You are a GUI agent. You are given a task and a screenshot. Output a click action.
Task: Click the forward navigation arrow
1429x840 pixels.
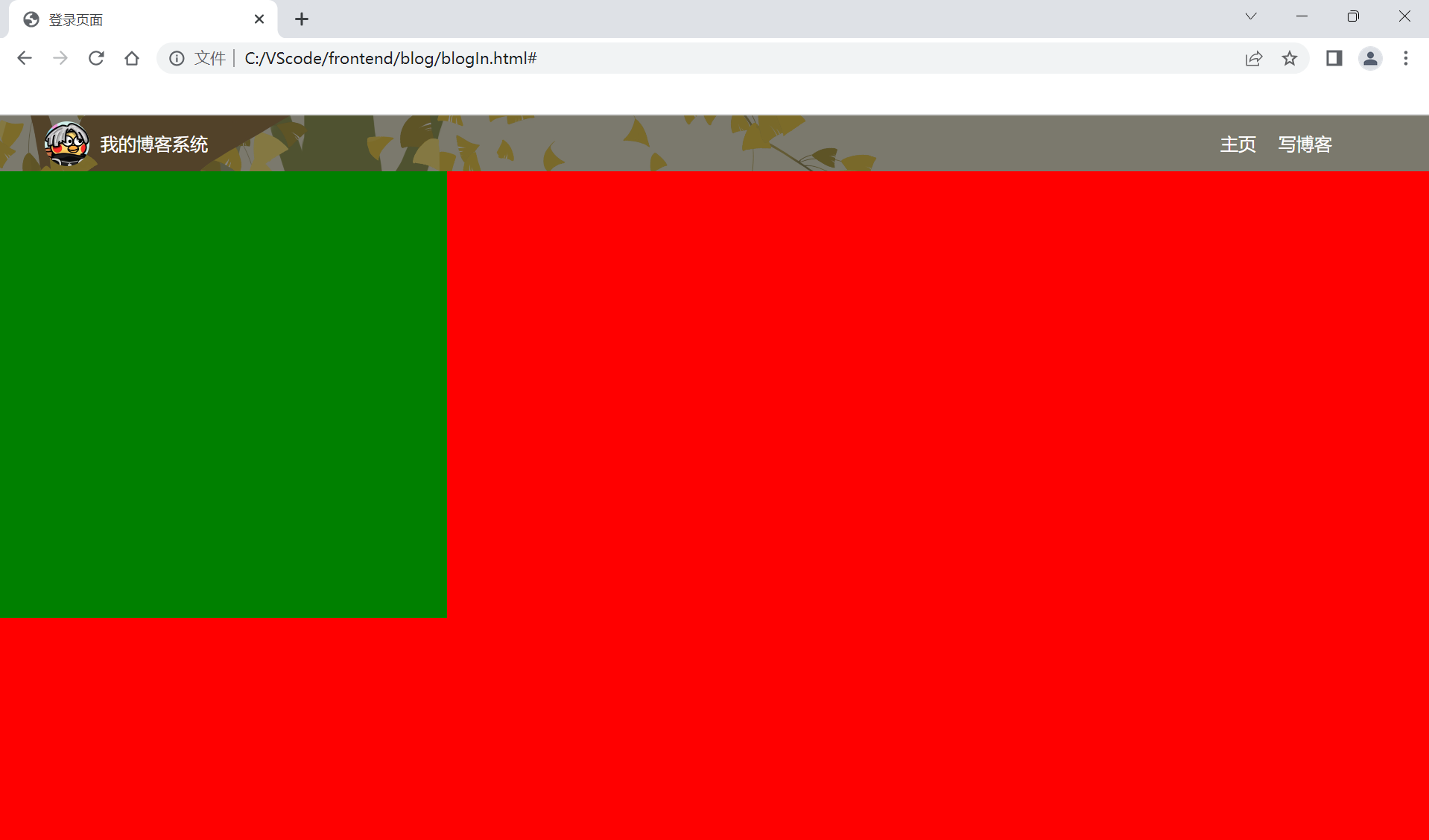(60, 58)
